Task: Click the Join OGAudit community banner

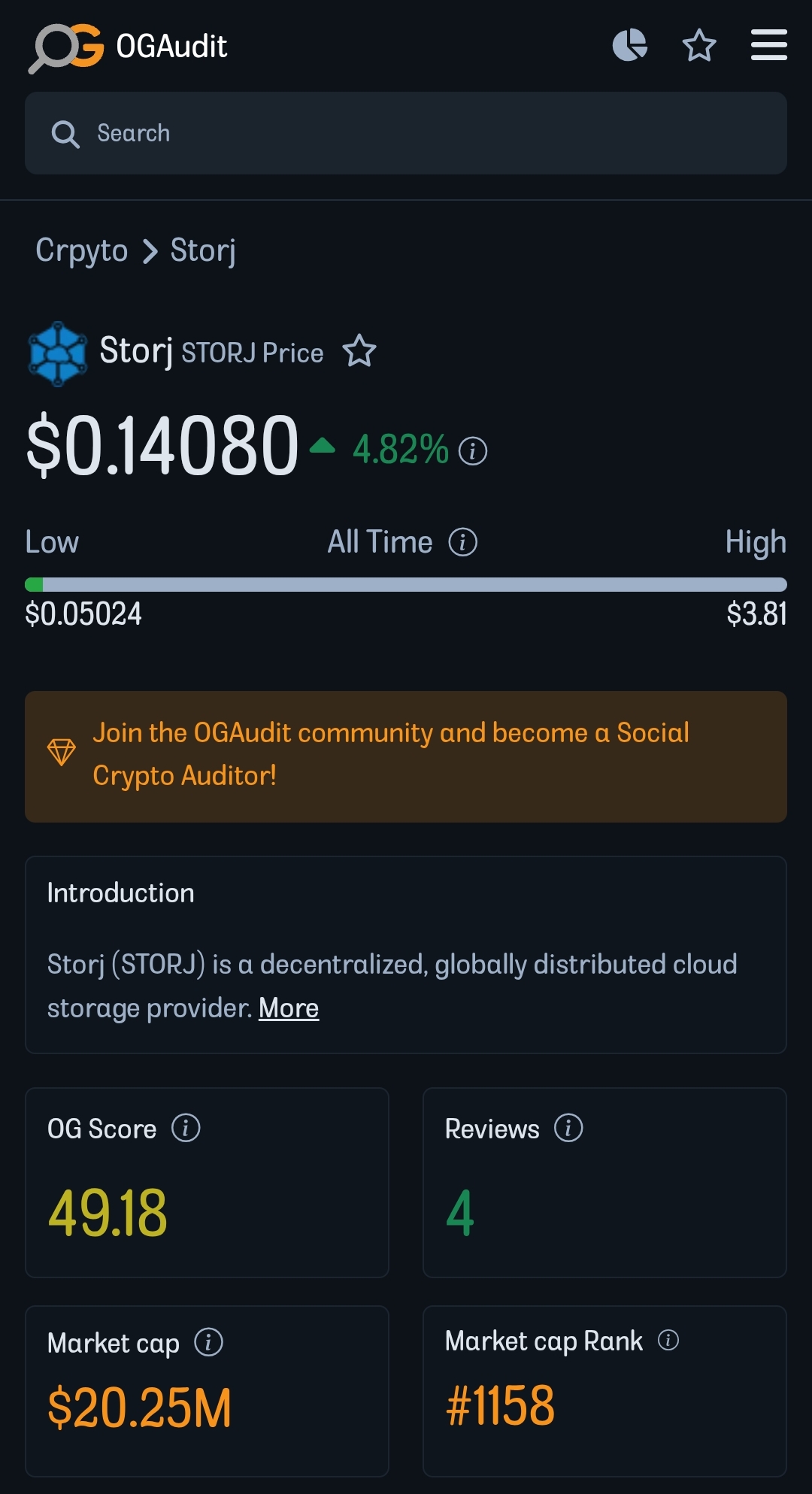Action: click(406, 756)
